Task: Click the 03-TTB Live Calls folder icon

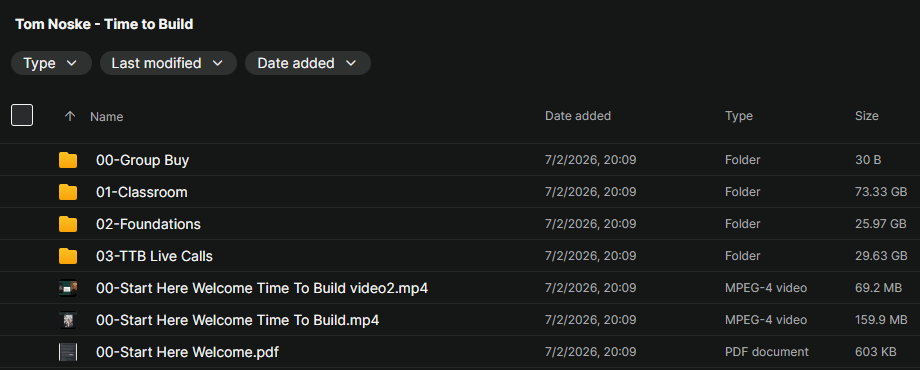Action: click(x=68, y=256)
